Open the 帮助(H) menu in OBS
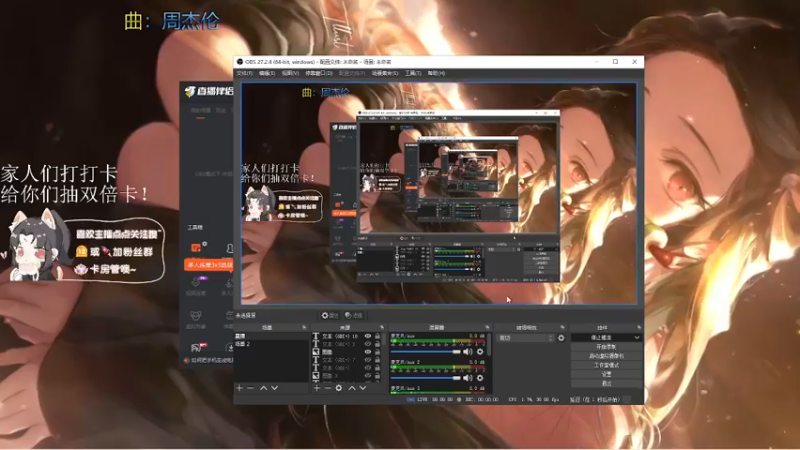Image resolution: width=800 pixels, height=450 pixels. 436,73
